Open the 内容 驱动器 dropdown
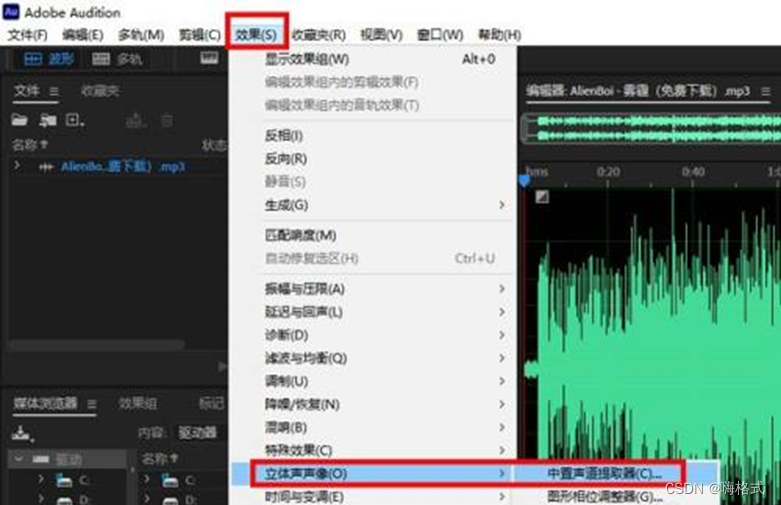 [198, 433]
